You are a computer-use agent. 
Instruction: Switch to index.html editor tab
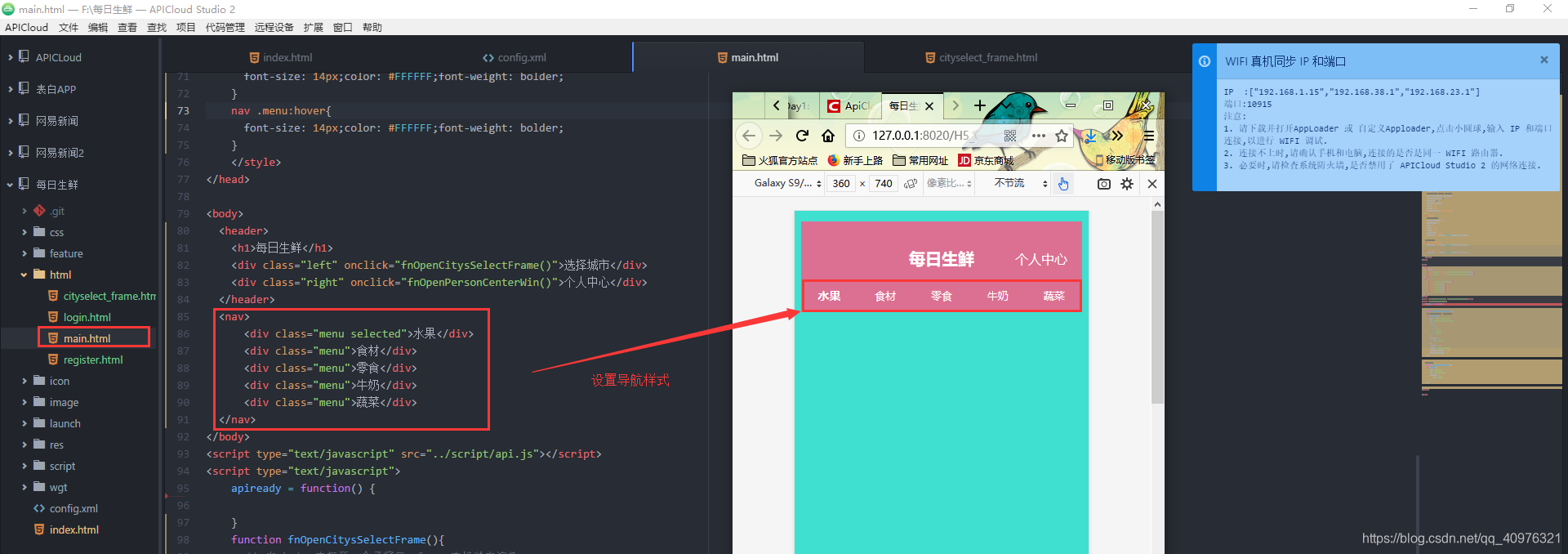click(x=281, y=57)
